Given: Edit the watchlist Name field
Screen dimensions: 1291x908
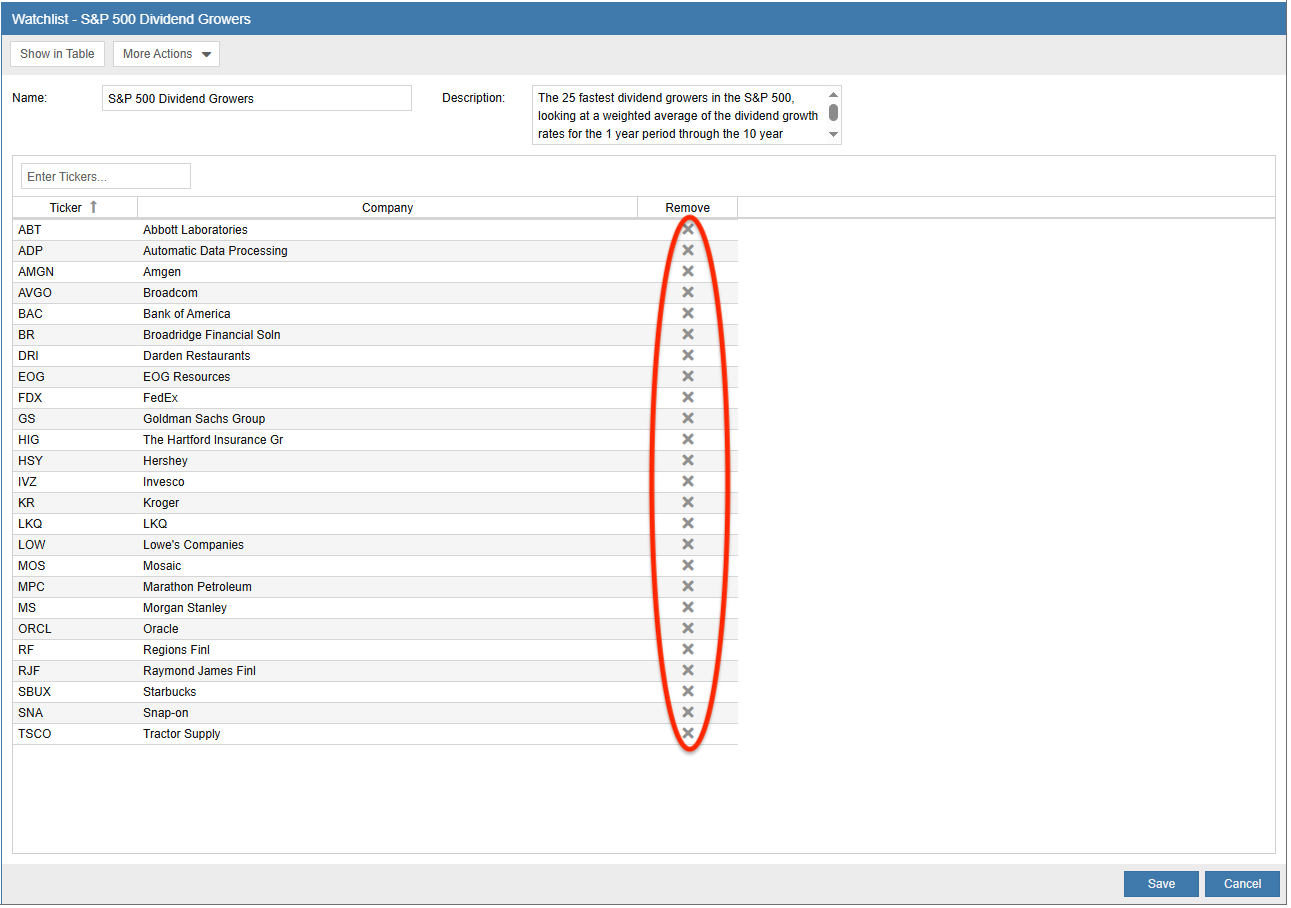Looking at the screenshot, I should (x=257, y=98).
